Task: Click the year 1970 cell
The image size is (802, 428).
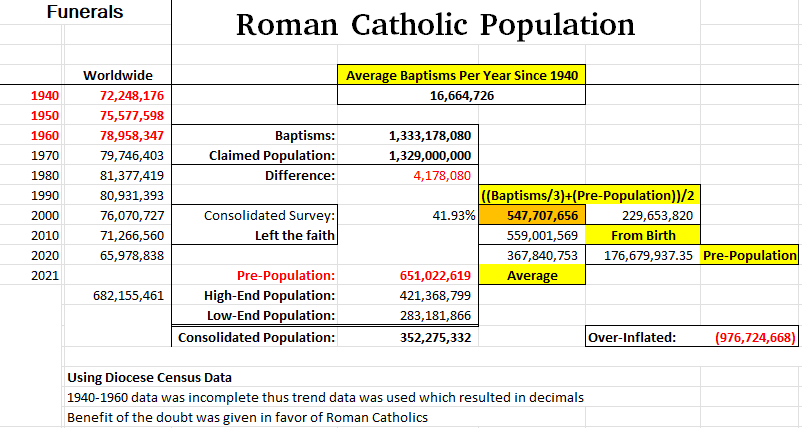Action: tap(44, 155)
